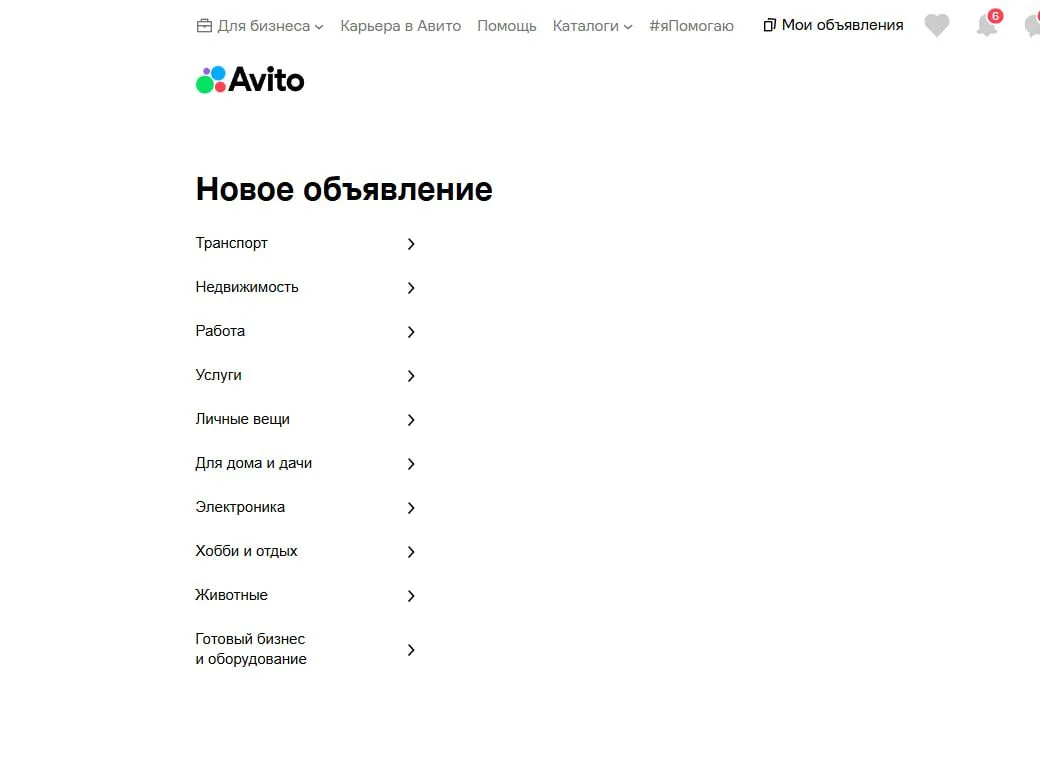Select Для дома и дачи category
This screenshot has width=1040, height=761.
point(305,463)
